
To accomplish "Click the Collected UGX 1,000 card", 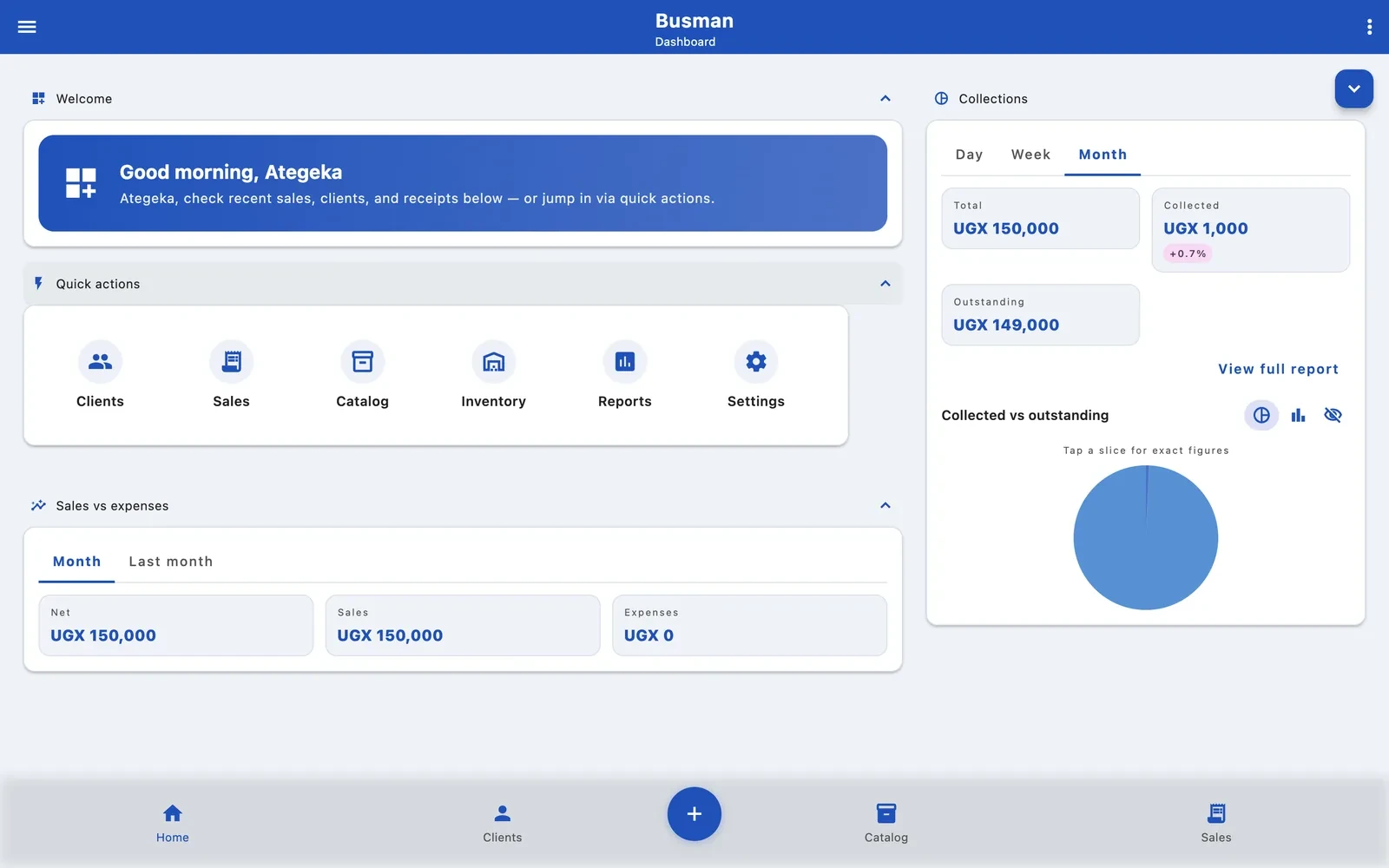I will tap(1250, 230).
